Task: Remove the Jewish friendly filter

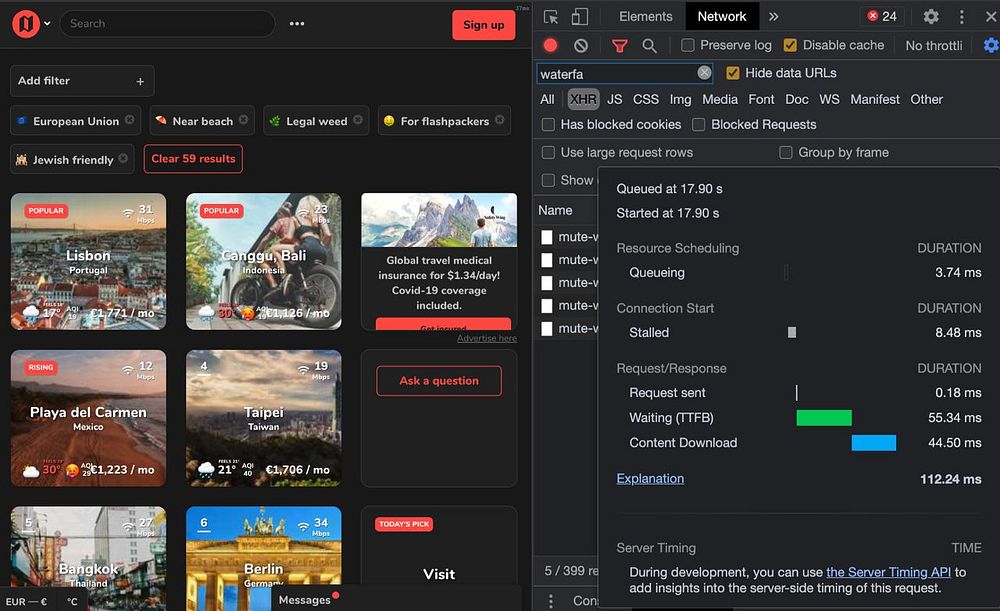Action: [x=123, y=158]
